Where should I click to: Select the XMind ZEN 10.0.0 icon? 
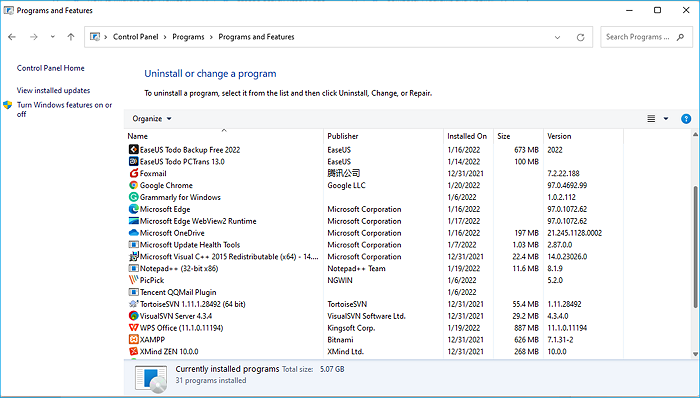(133, 352)
